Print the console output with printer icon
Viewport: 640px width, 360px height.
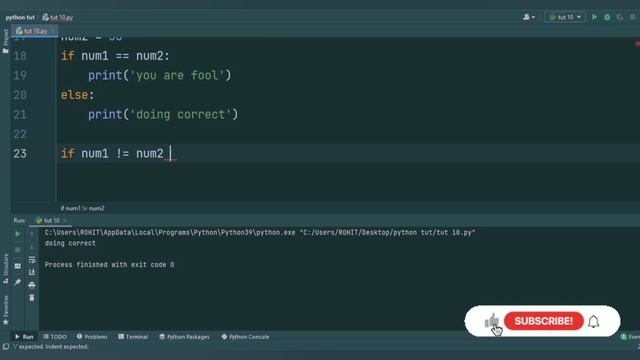click(x=32, y=285)
